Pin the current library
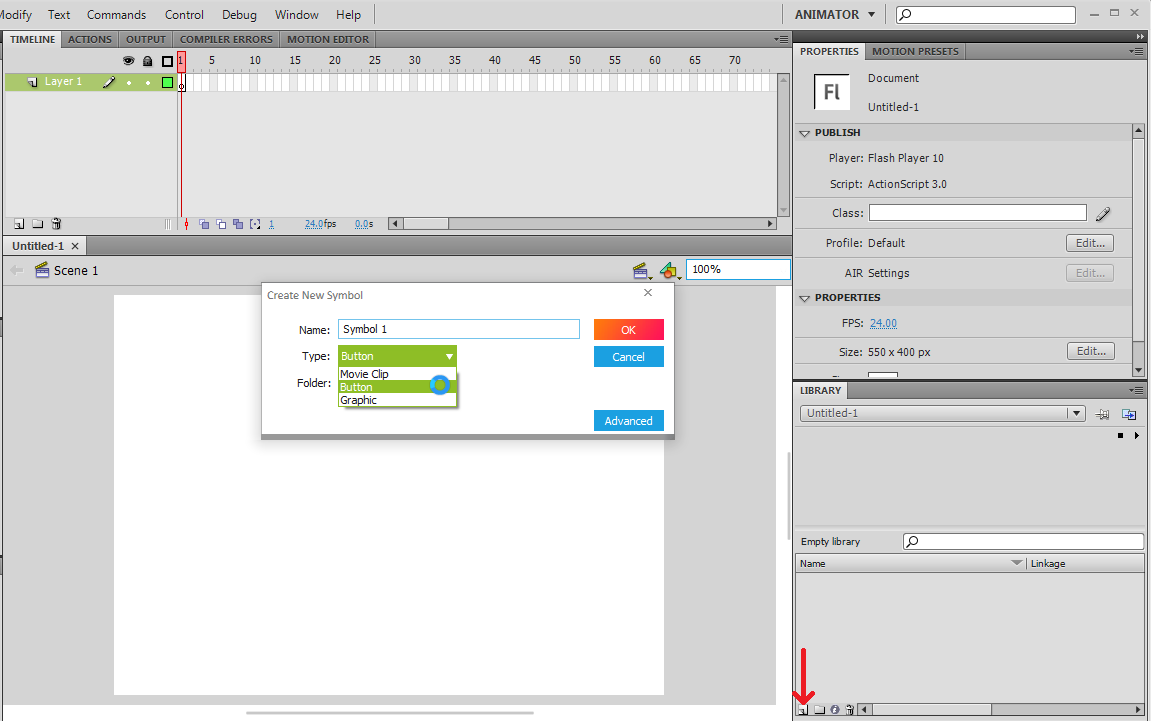This screenshot has width=1151, height=721. tap(1103, 414)
